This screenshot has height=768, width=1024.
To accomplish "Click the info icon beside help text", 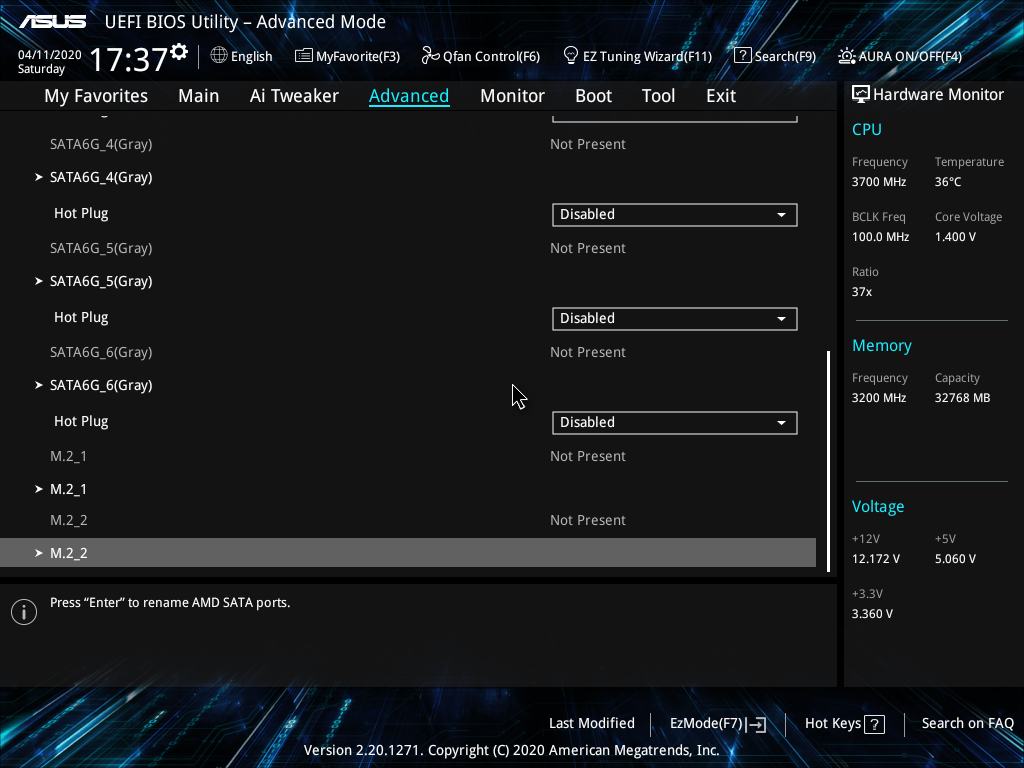I will pos(24,612).
